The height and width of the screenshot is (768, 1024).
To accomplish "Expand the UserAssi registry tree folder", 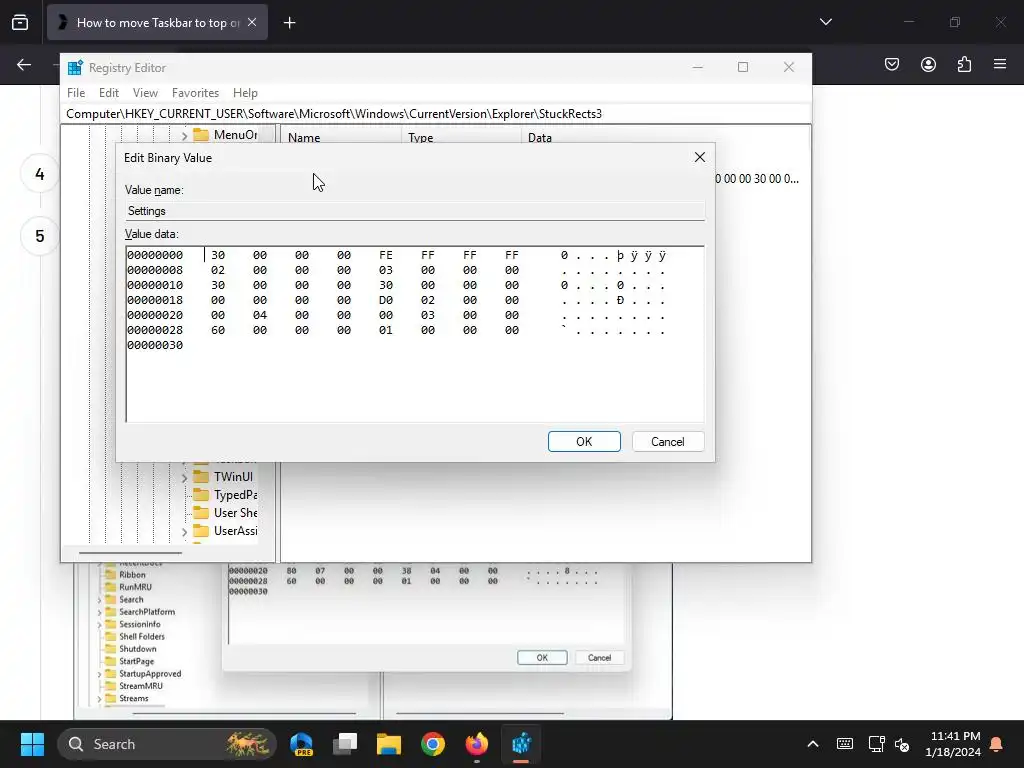I will [x=184, y=532].
